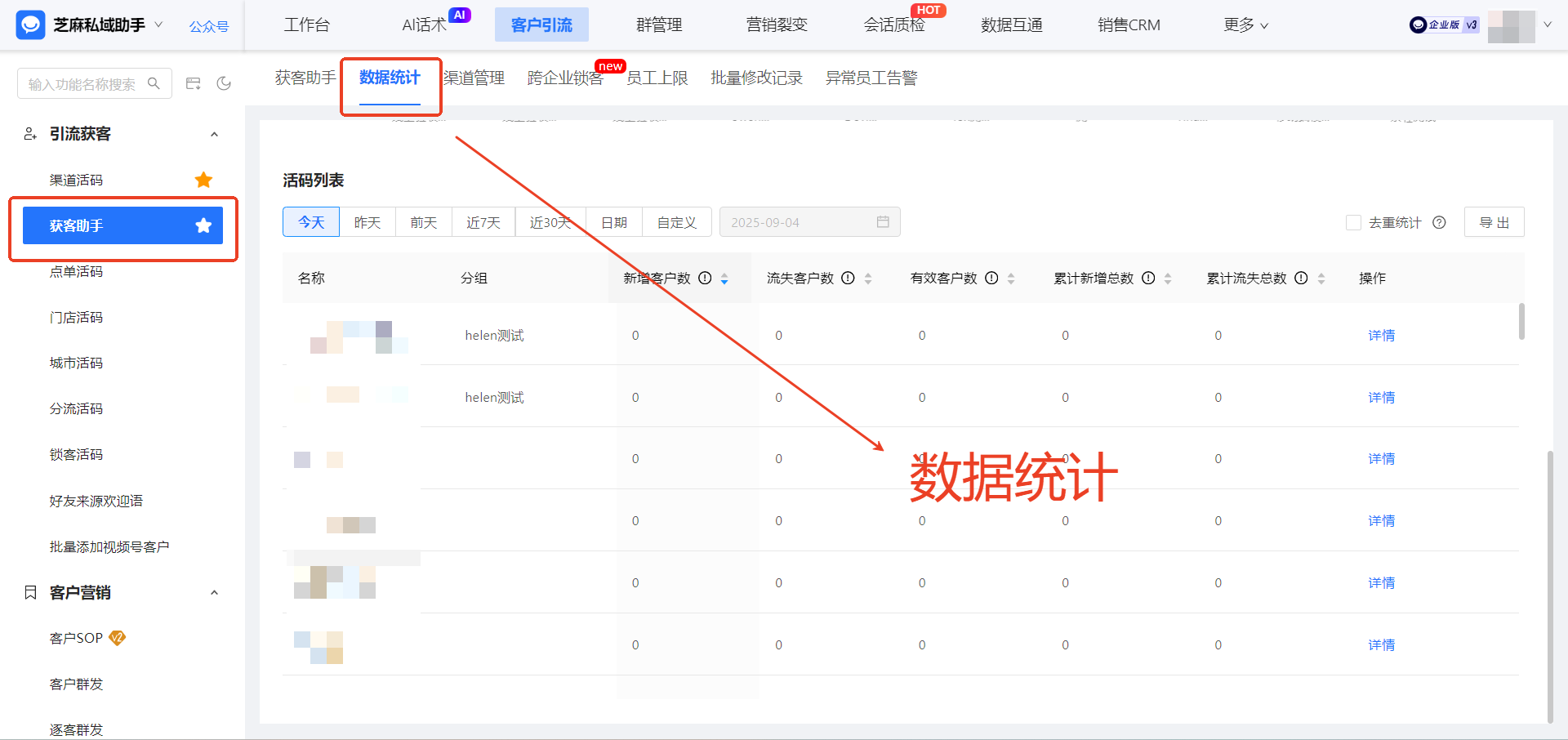Click the 引流获客 section people icon
The width and height of the screenshot is (1568, 740).
[30, 134]
